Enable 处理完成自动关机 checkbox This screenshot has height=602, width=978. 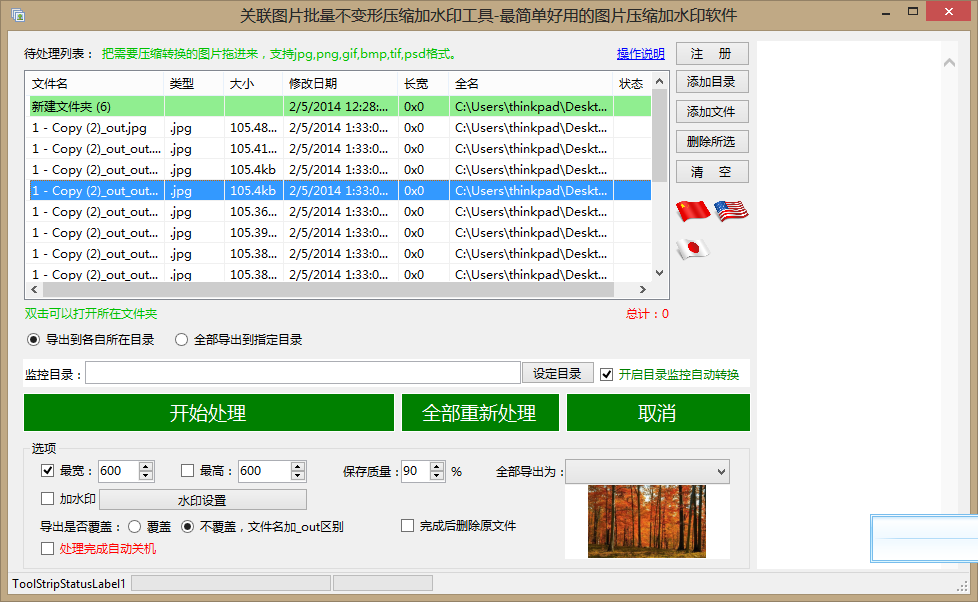click(47, 548)
